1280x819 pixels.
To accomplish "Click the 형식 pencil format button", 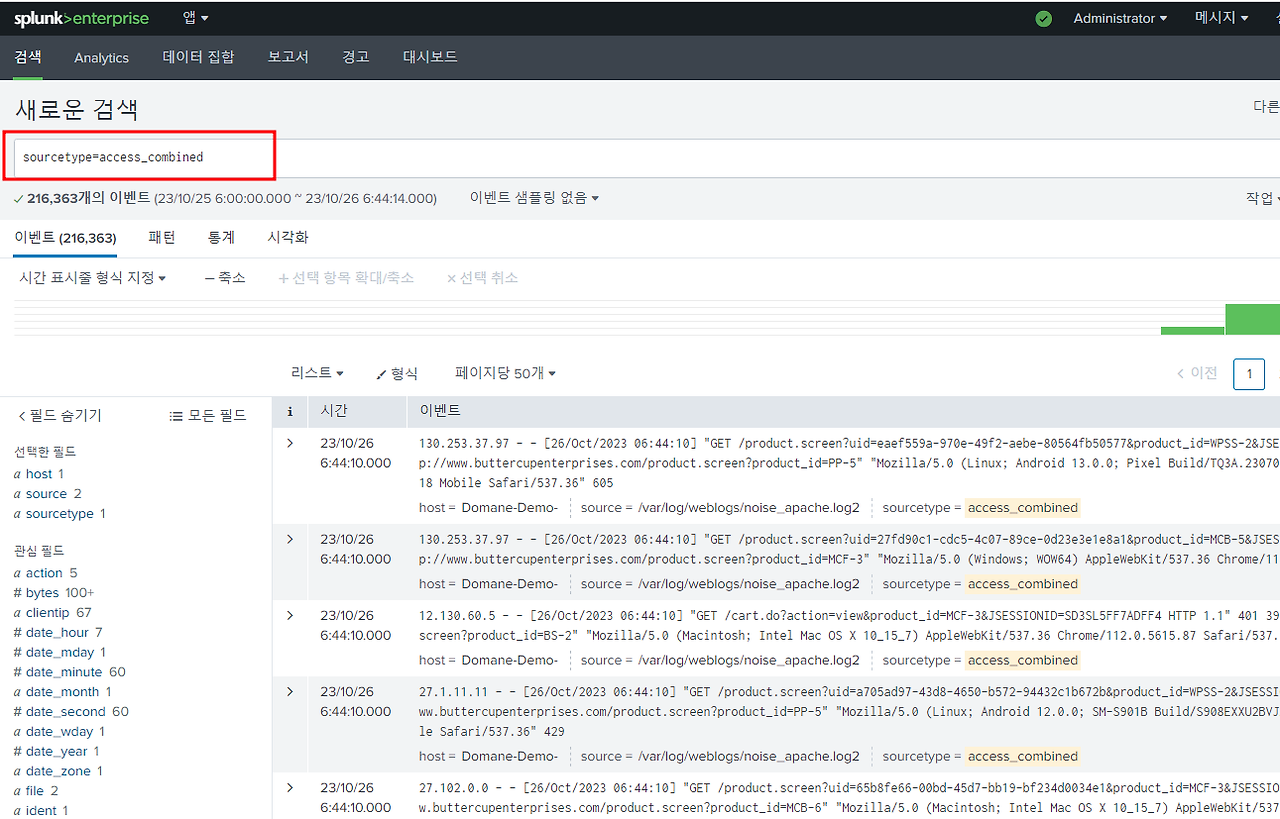I will tap(397, 373).
